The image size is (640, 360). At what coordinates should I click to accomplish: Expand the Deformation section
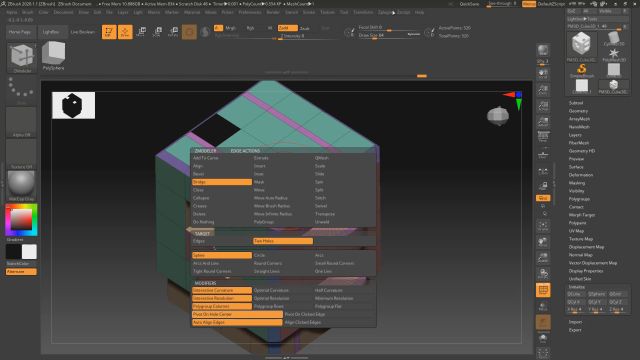coord(580,175)
